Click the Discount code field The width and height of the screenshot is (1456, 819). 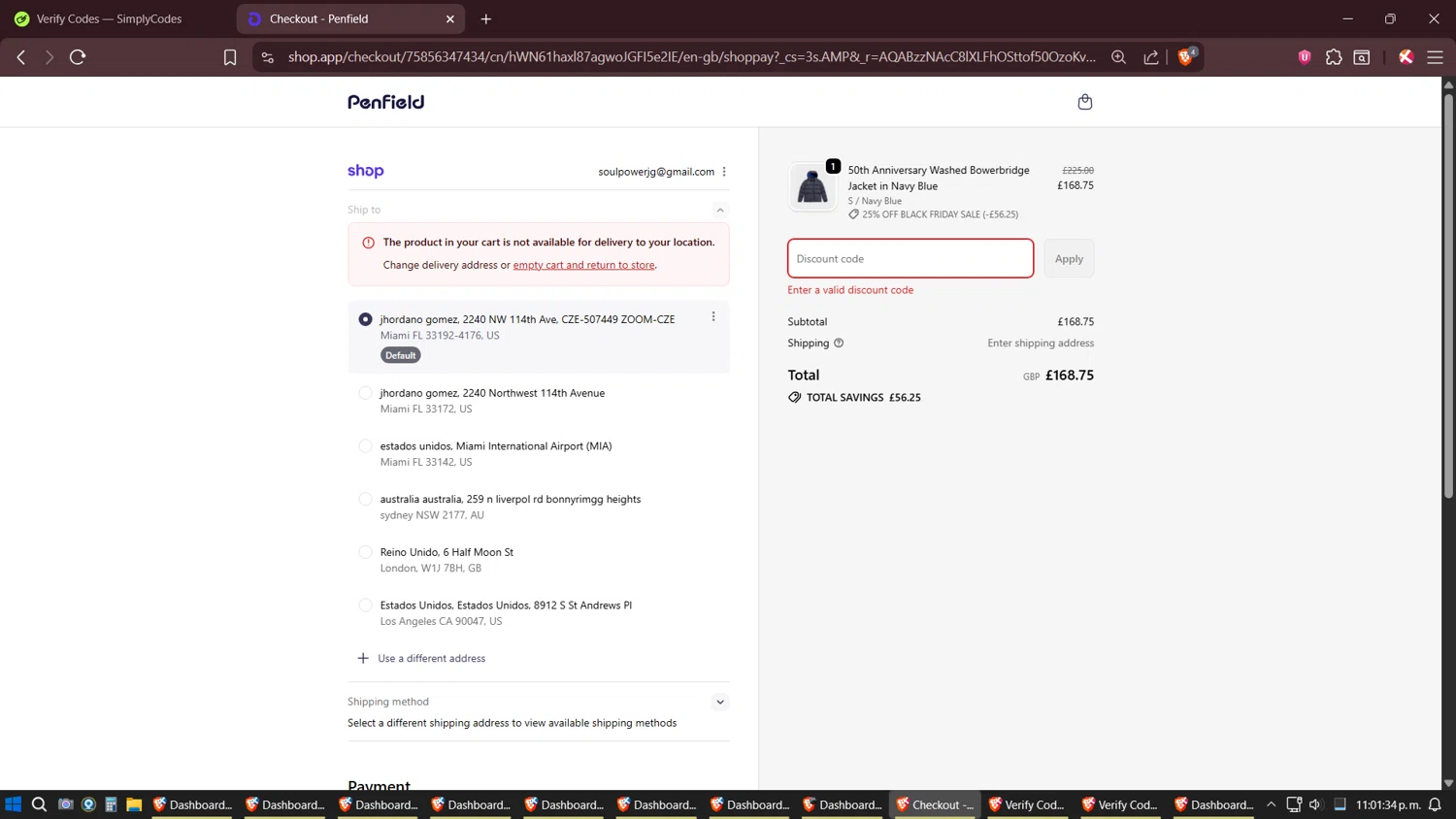coord(910,258)
